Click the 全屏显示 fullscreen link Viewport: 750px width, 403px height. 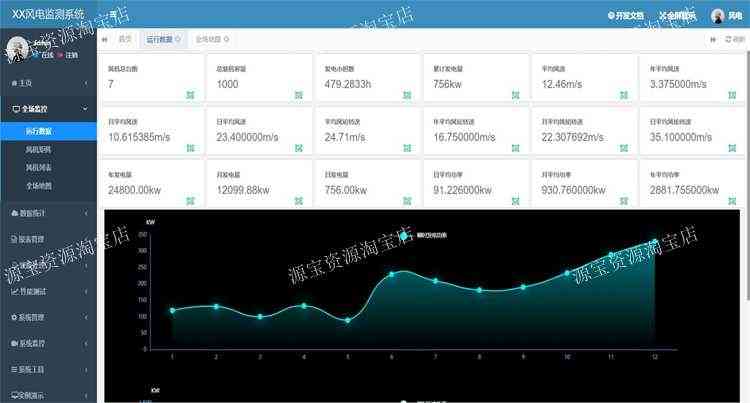677,16
